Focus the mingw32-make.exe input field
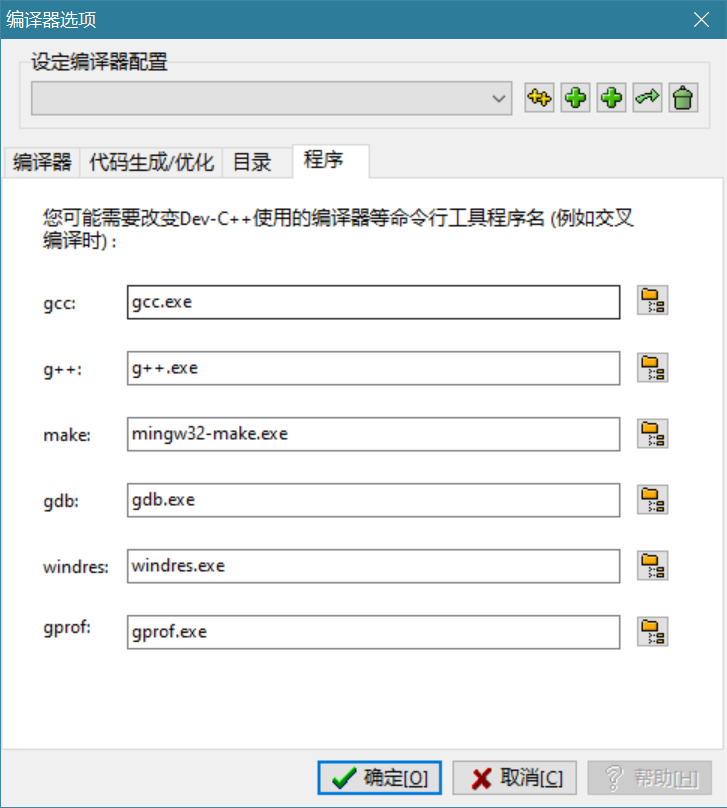The image size is (727, 808). coord(374,434)
